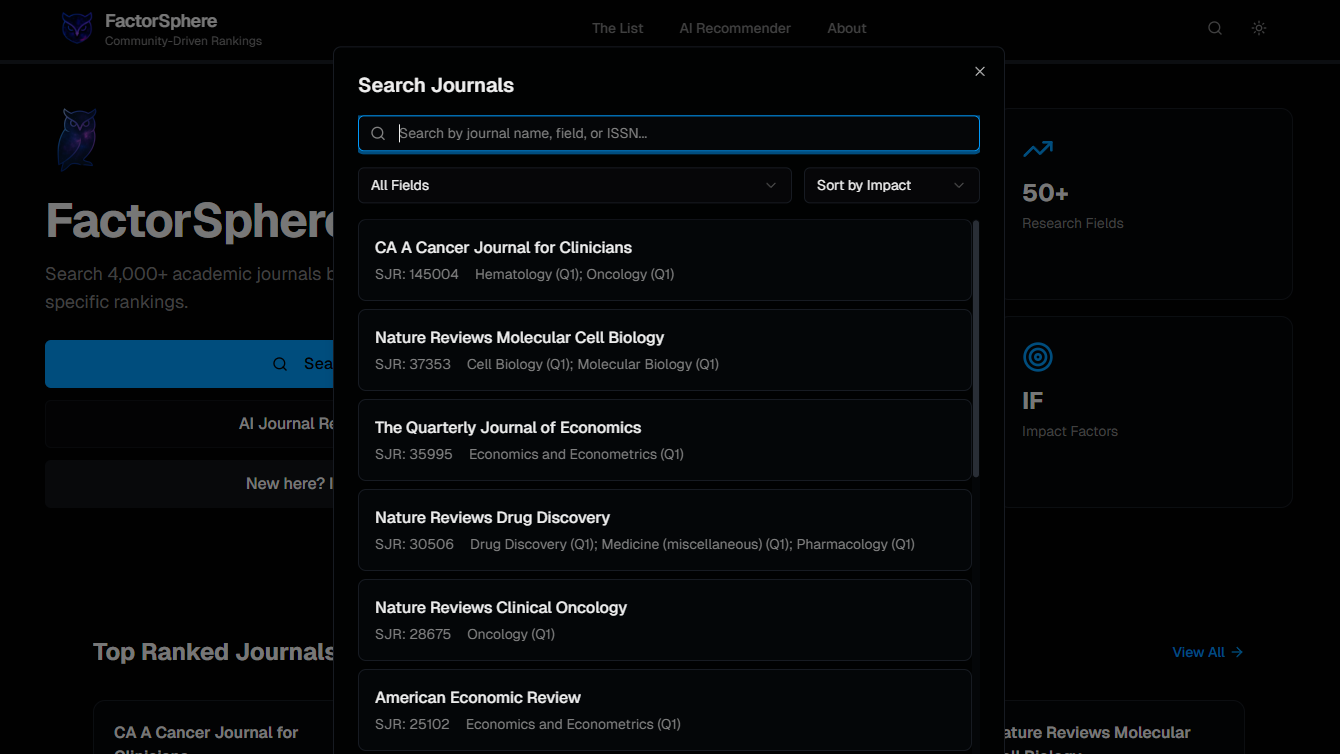Screen dimensions: 1340x754
Task: Click the target icon above Impact Factors
Action: tap(1038, 356)
